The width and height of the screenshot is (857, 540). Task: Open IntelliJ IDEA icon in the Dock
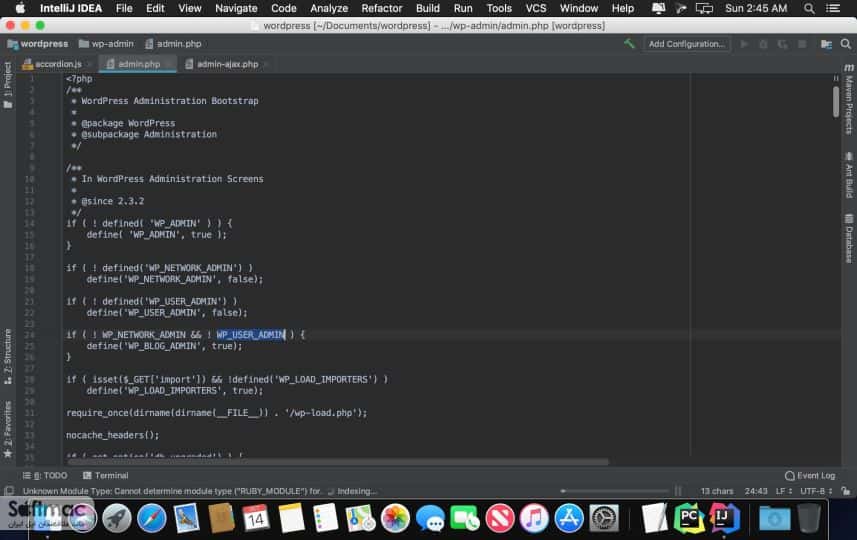pyautogui.click(x=724, y=518)
